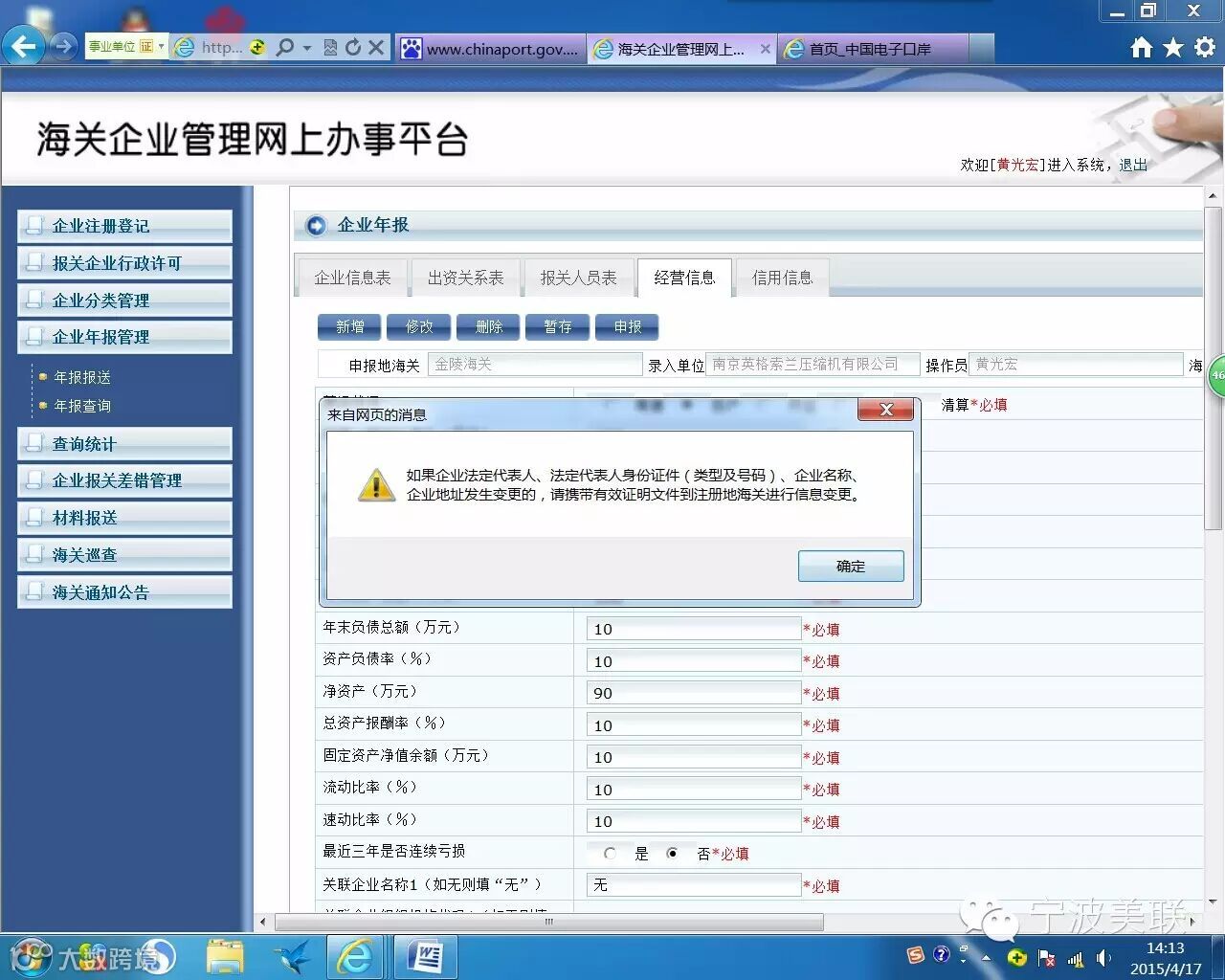Click the 新增 button
1225x980 pixels.
coord(349,327)
